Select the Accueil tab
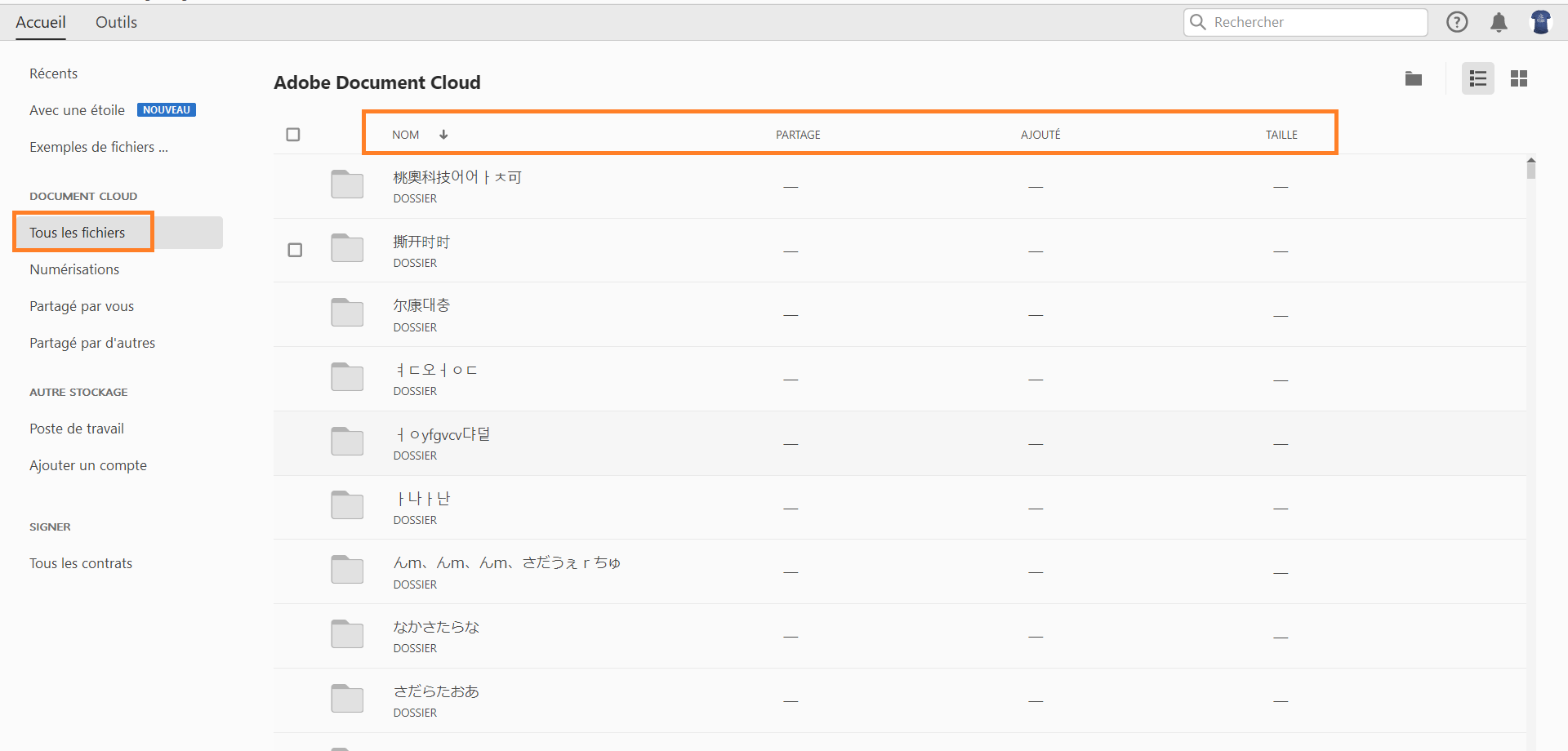 (x=41, y=22)
